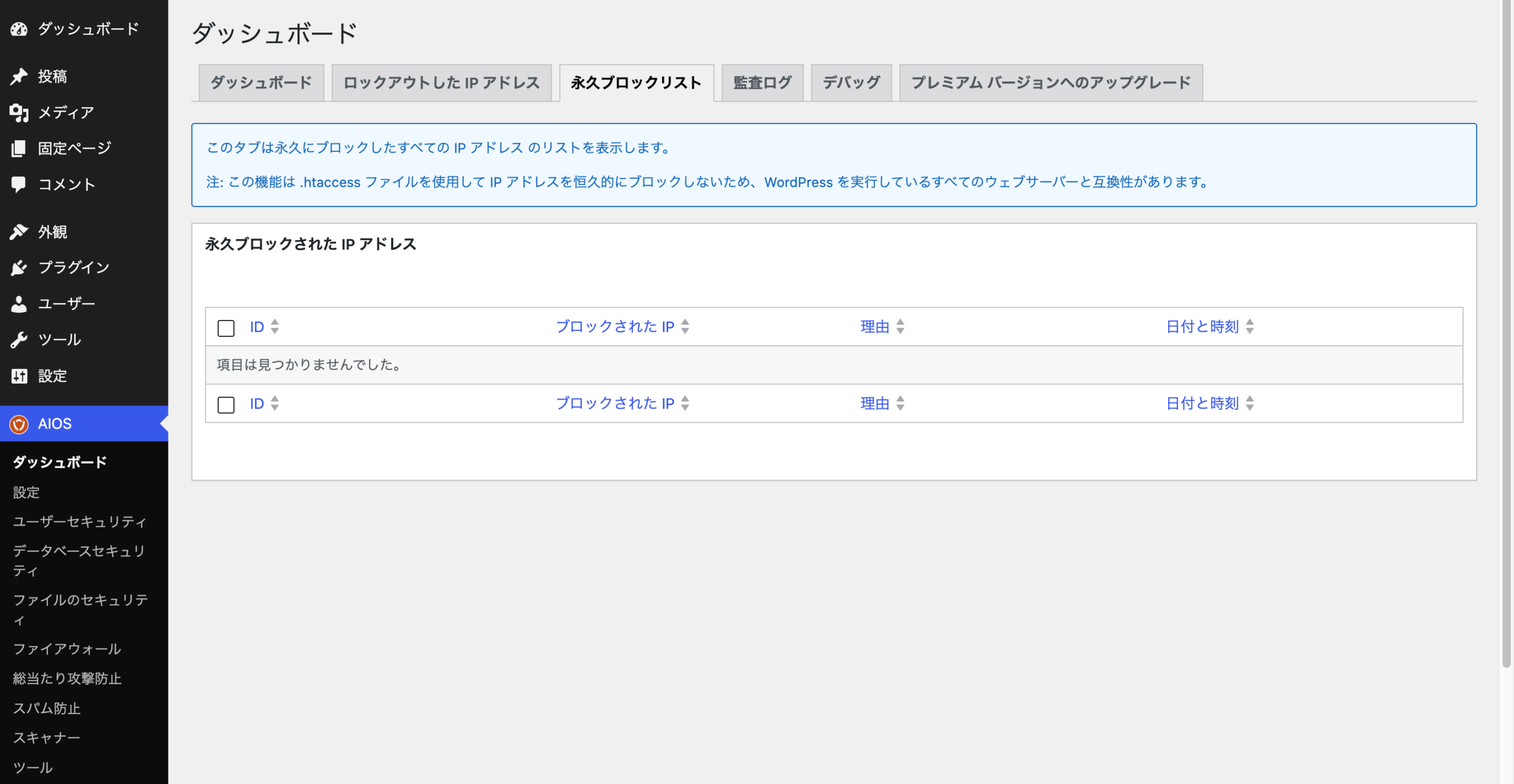Screen dimensions: 1514x784
Task: Open スパム防止 in the AIOS submenu
Action: click(x=47, y=708)
